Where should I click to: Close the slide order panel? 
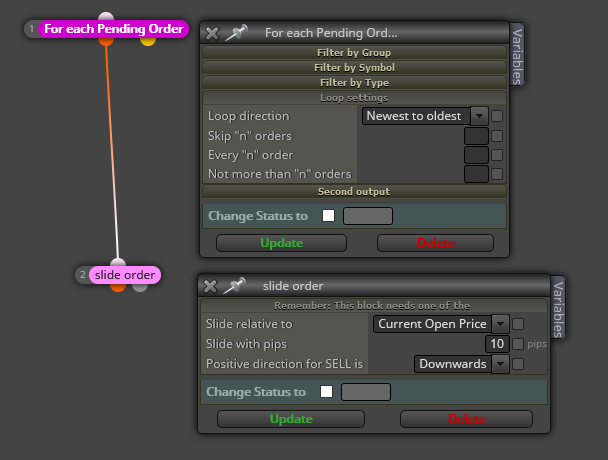click(210, 287)
